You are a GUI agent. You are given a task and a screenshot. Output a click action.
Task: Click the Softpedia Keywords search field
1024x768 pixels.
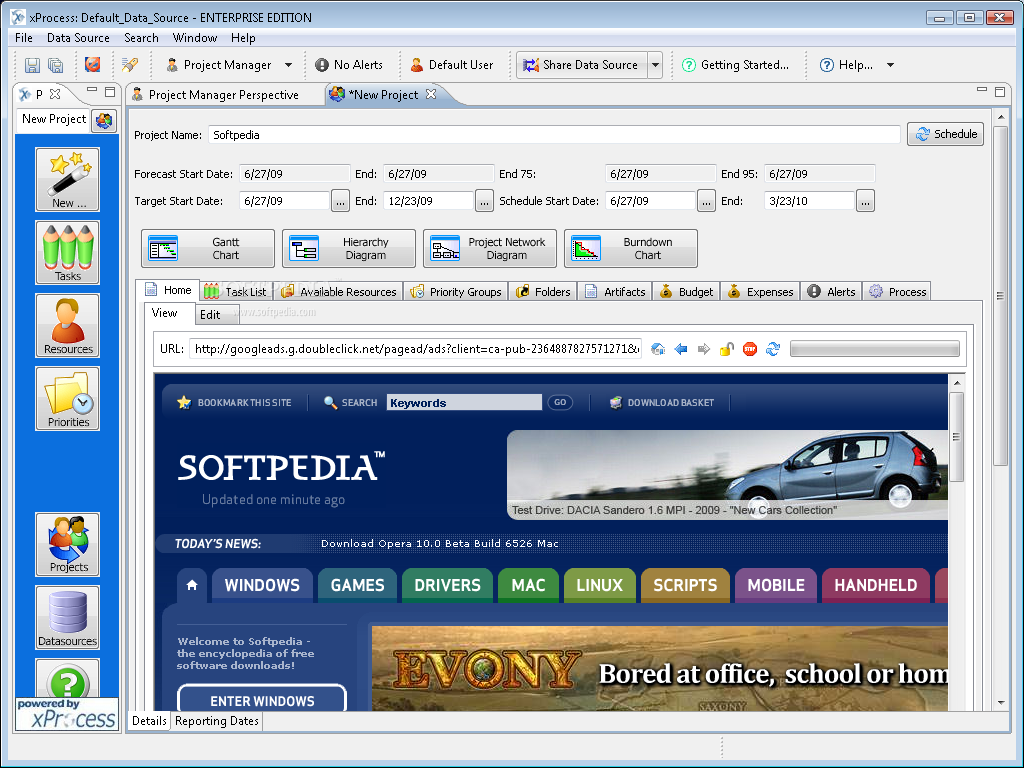(x=464, y=402)
